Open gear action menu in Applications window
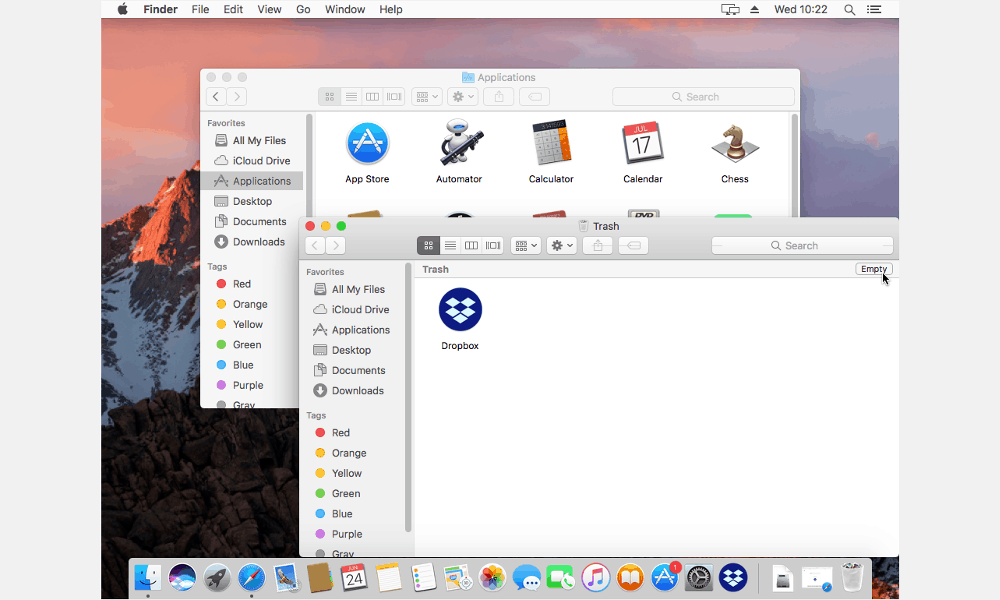This screenshot has width=1000, height=600. 463,97
